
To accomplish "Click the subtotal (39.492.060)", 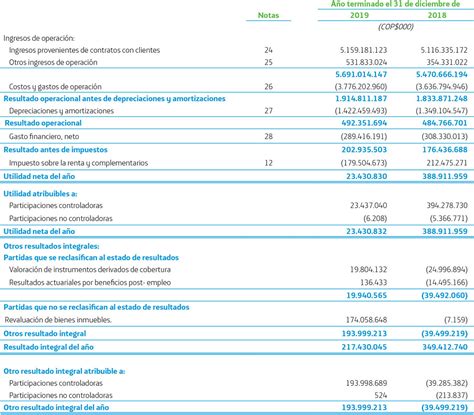I will [445, 295].
